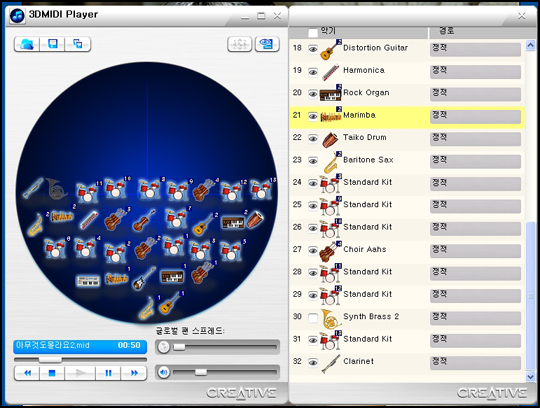The height and width of the screenshot is (408, 540).
Task: Click the Synth Brass 2 horn icon
Action: click(331, 319)
